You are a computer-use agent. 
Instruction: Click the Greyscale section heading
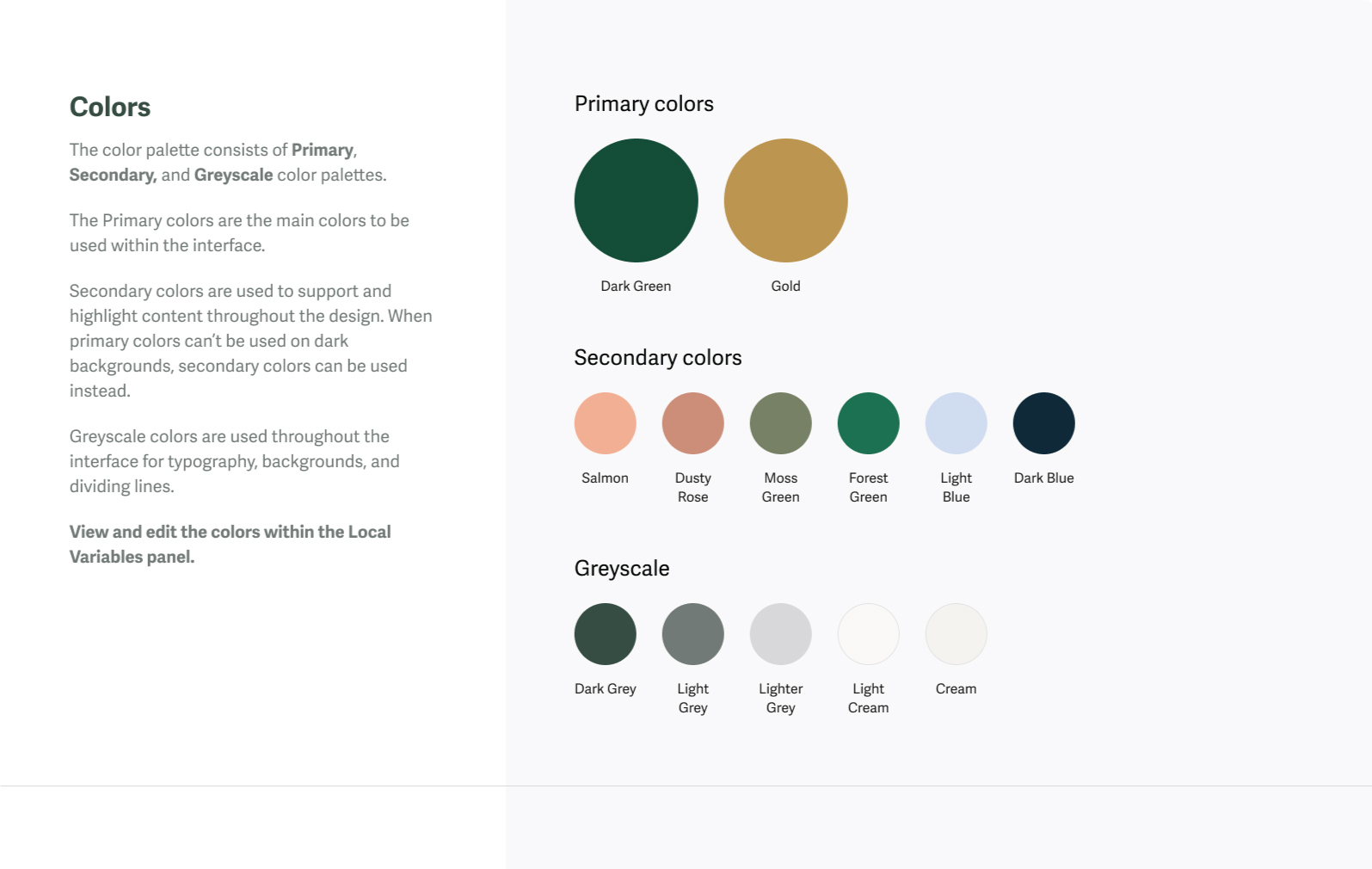622,569
